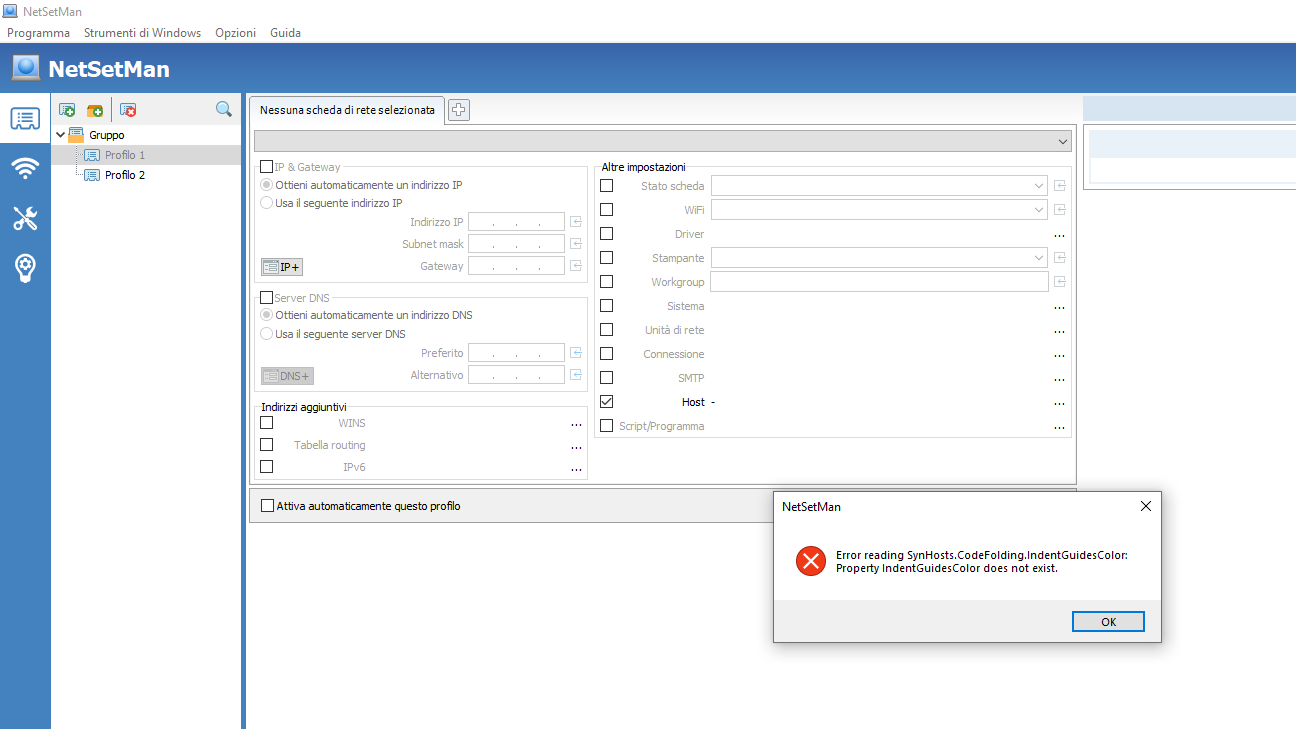Click the add new group toolbar icon

(95, 110)
